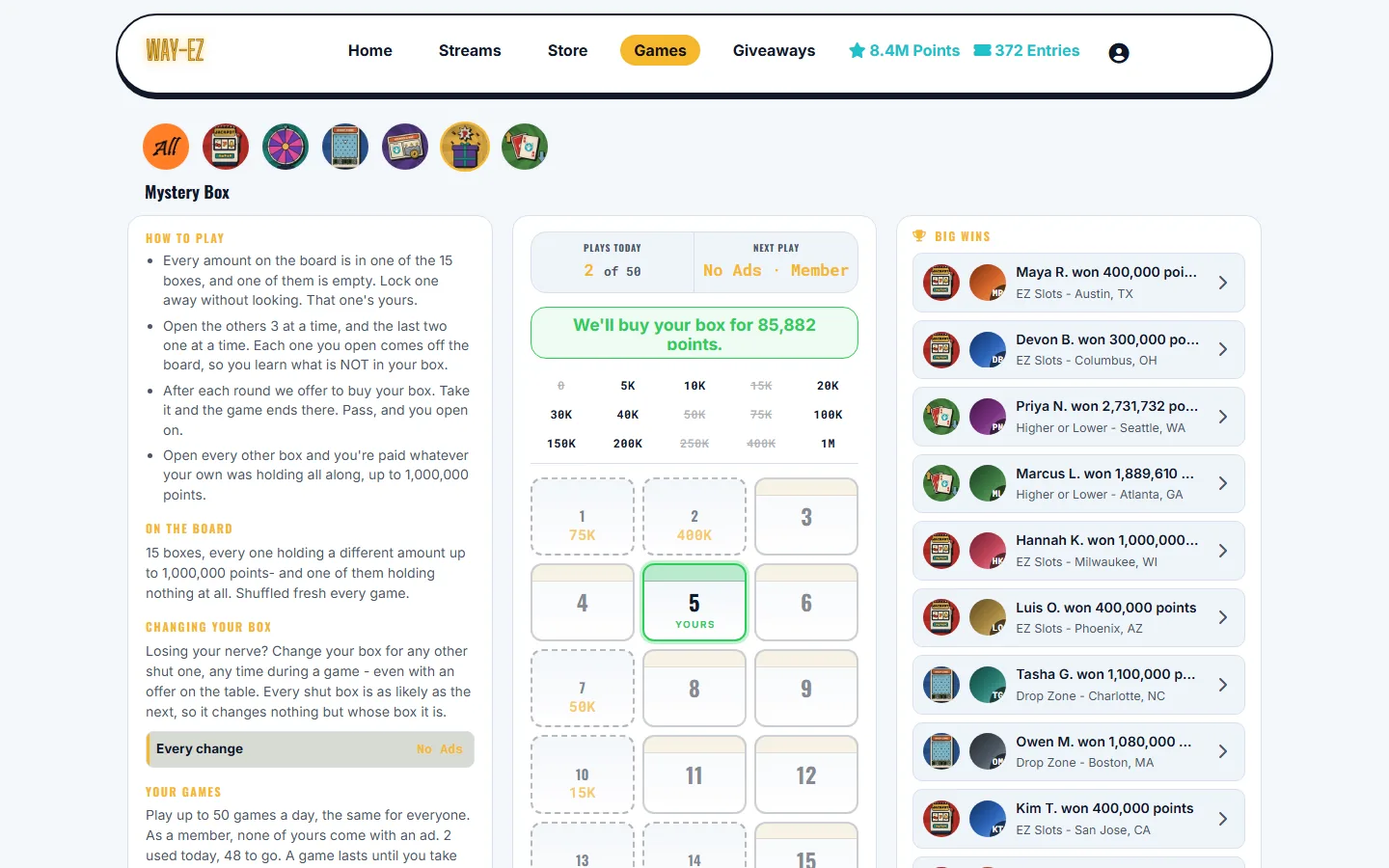Screen dimensions: 1389x868
Task: Click Hannah K.'s avatar in Big Wins
Action: 988,551
